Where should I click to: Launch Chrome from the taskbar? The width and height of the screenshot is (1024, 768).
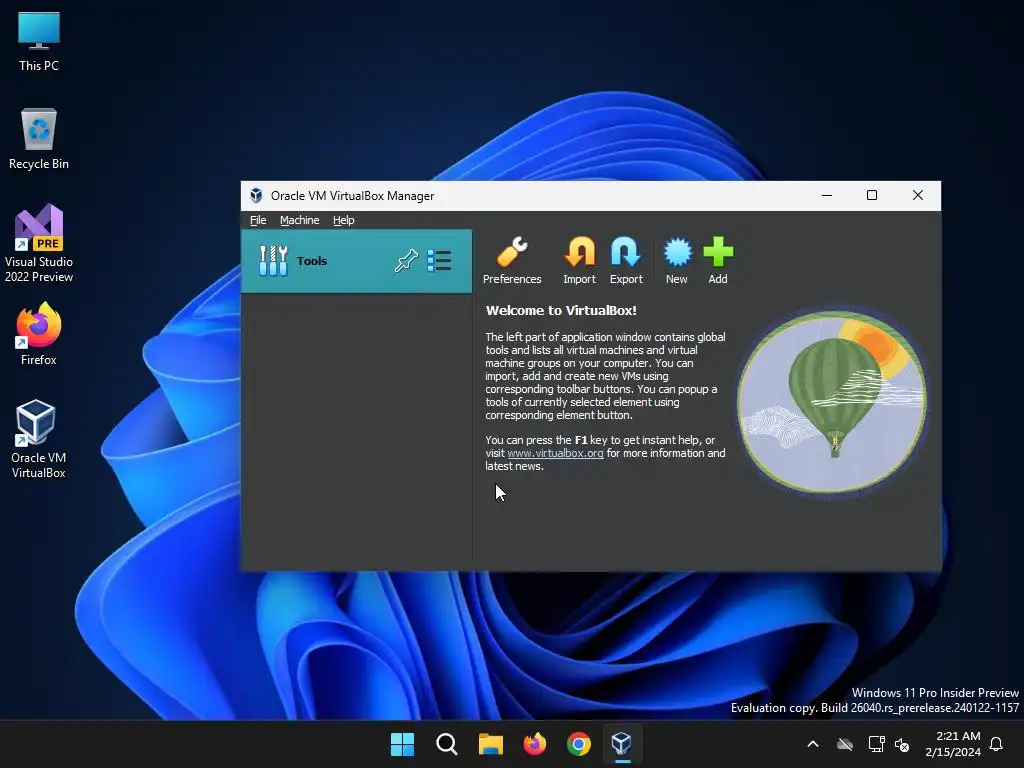(x=579, y=744)
